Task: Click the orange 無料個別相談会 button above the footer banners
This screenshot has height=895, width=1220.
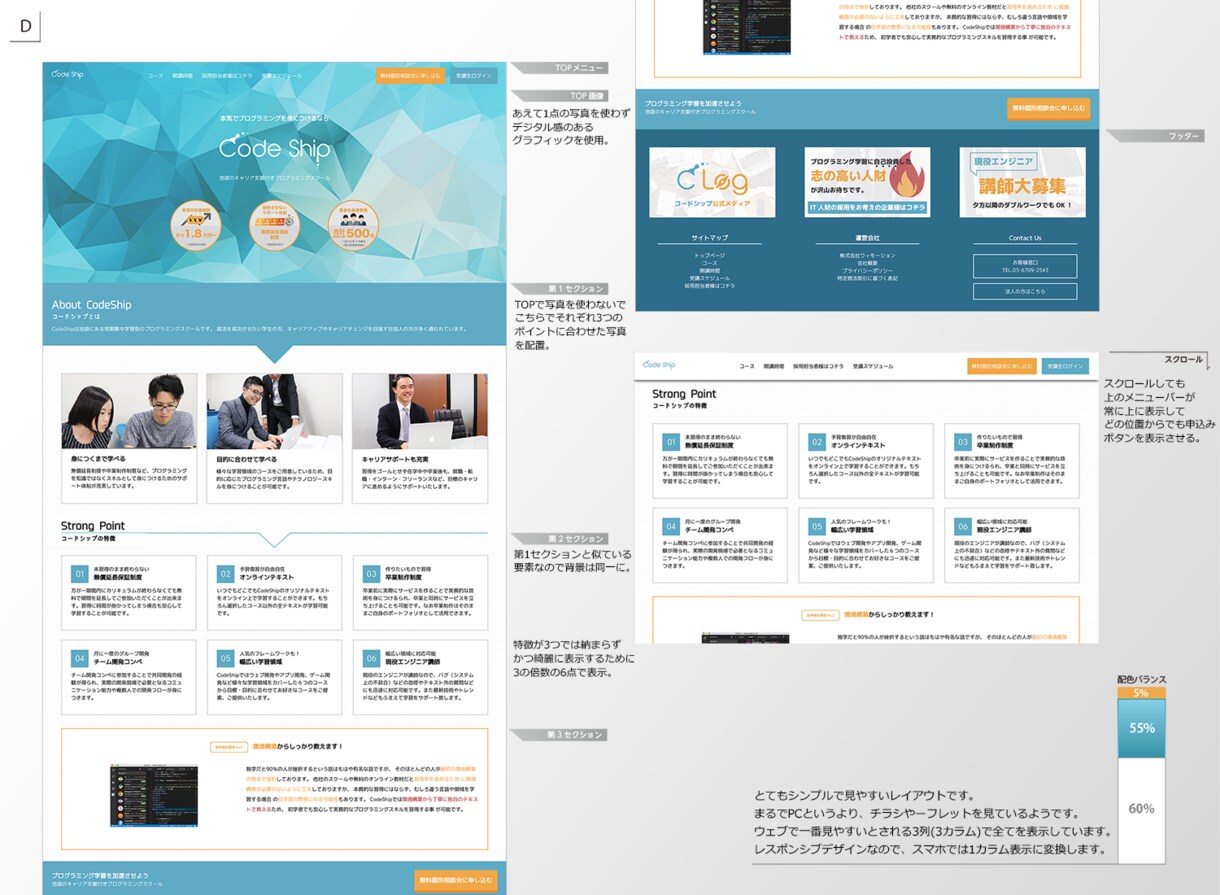Action: point(1048,108)
